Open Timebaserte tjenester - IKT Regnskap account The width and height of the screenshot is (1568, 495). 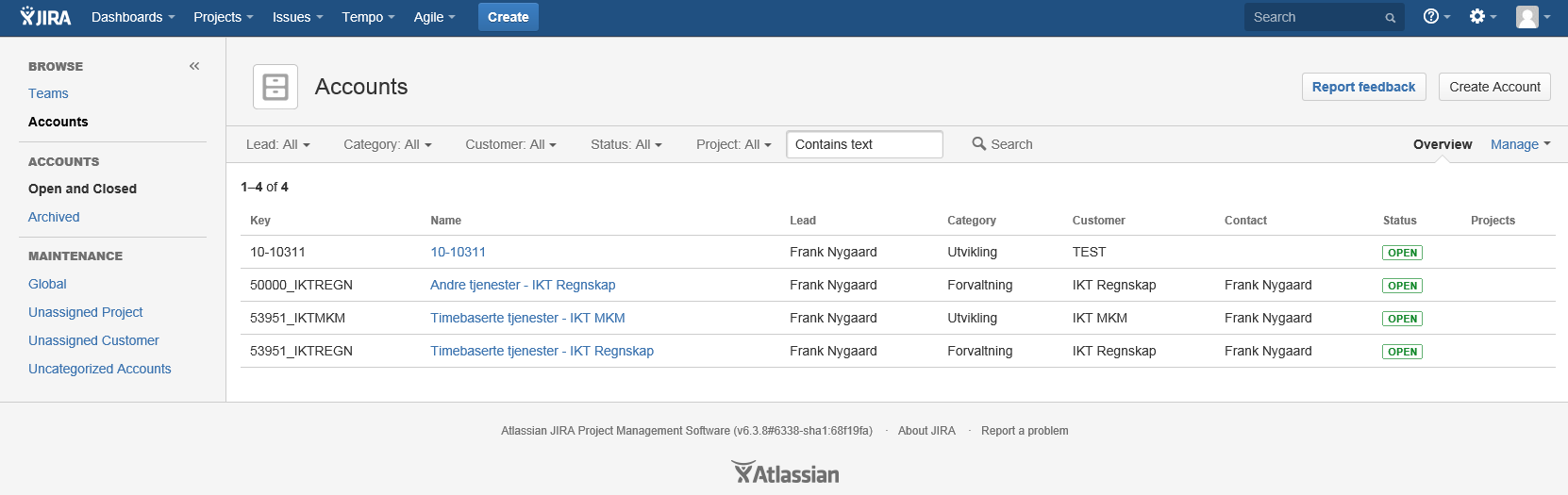point(542,351)
